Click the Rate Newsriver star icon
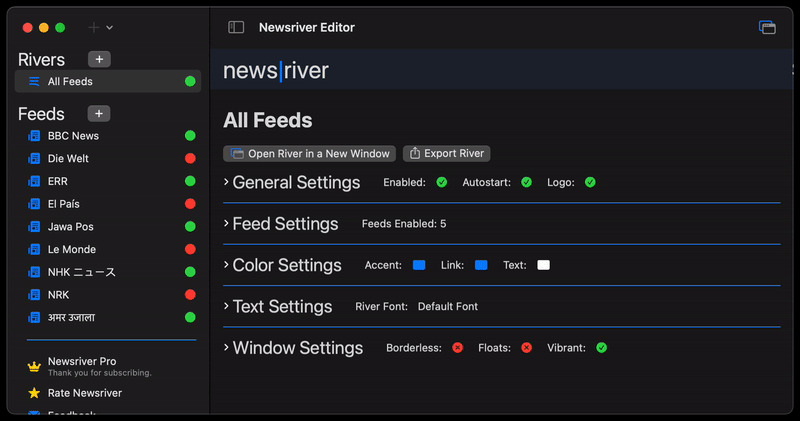800x421 pixels. [x=34, y=393]
